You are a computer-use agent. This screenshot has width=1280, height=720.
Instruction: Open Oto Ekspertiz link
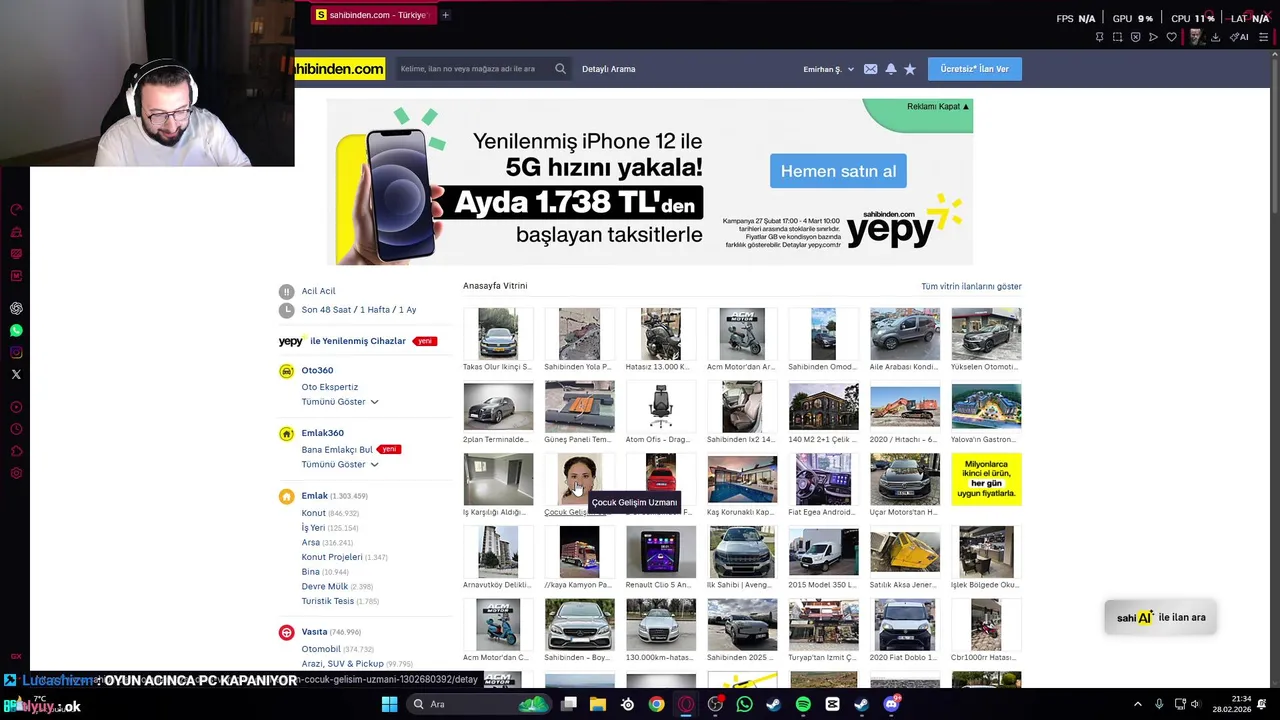[329, 387]
